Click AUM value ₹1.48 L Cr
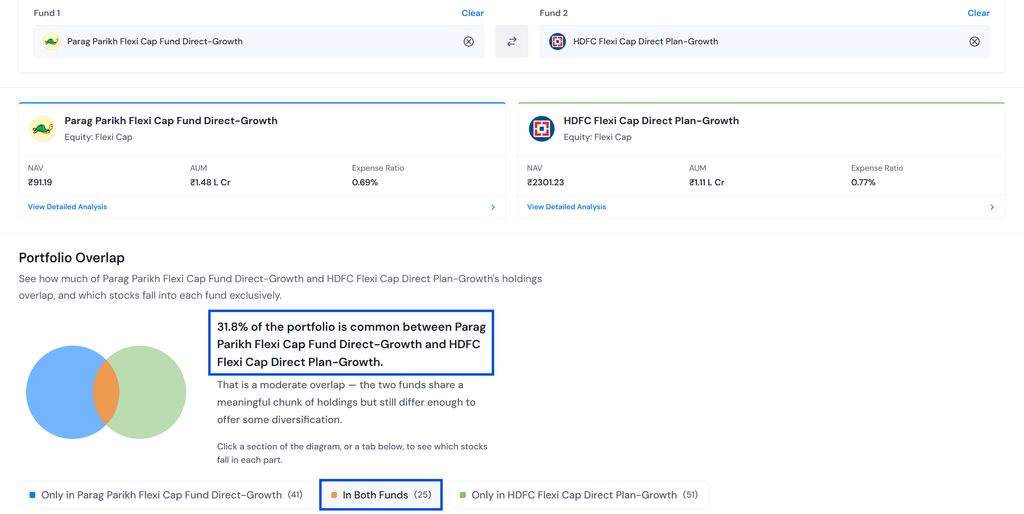Image resolution: width=1024 pixels, height=514 pixels. (x=210, y=182)
